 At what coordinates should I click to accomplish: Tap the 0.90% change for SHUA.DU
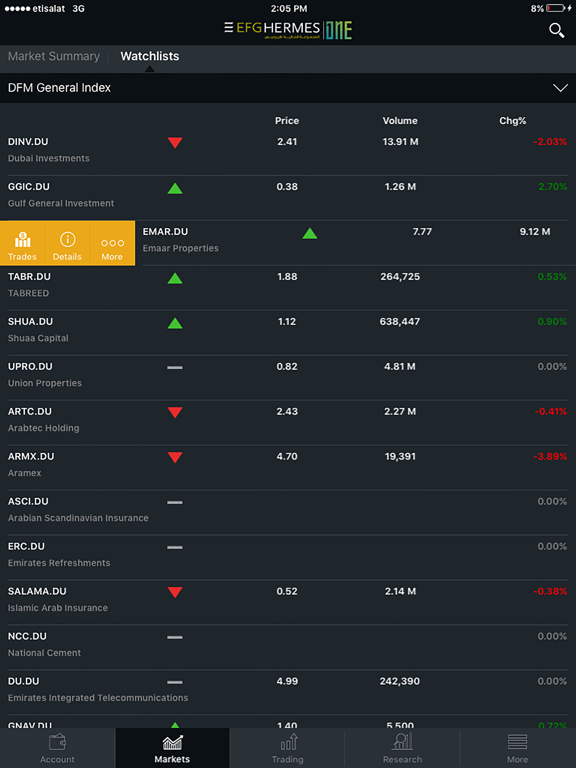552,322
